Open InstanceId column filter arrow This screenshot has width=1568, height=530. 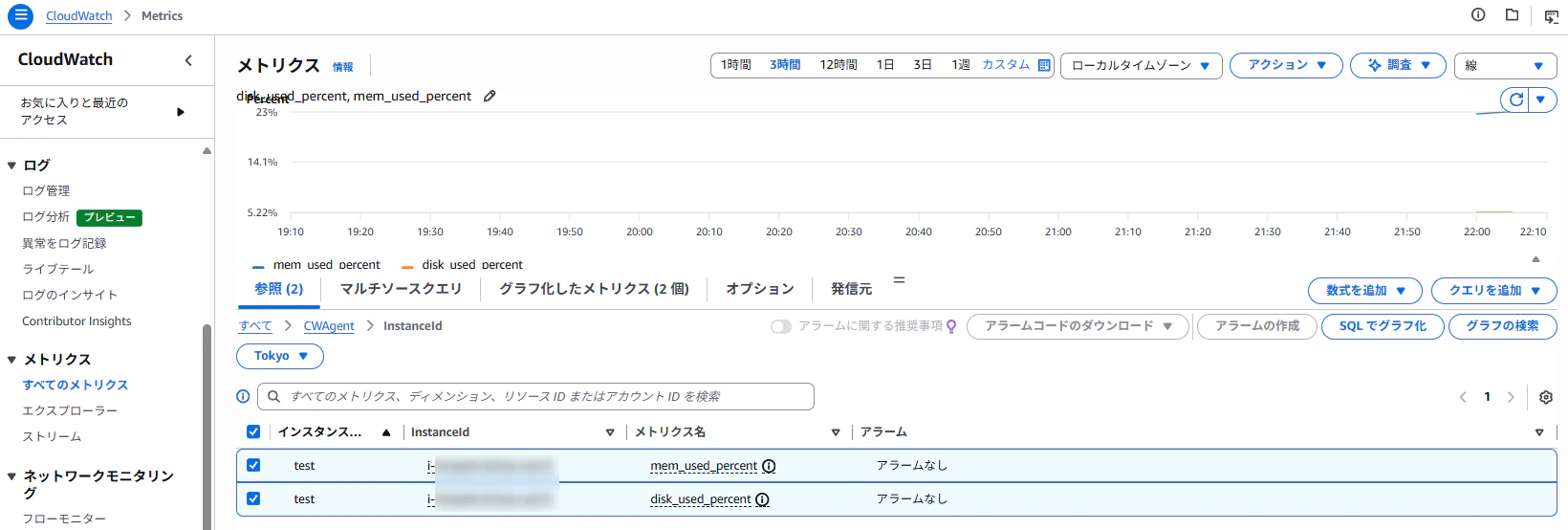pyautogui.click(x=610, y=432)
